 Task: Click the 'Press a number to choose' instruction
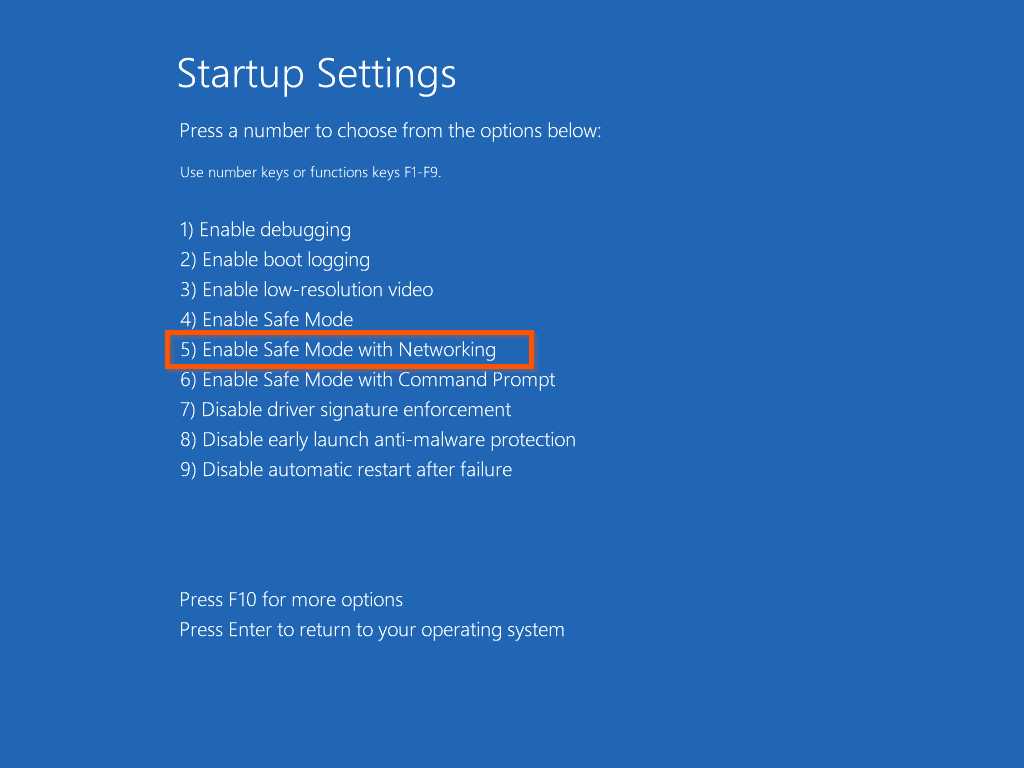tap(390, 131)
